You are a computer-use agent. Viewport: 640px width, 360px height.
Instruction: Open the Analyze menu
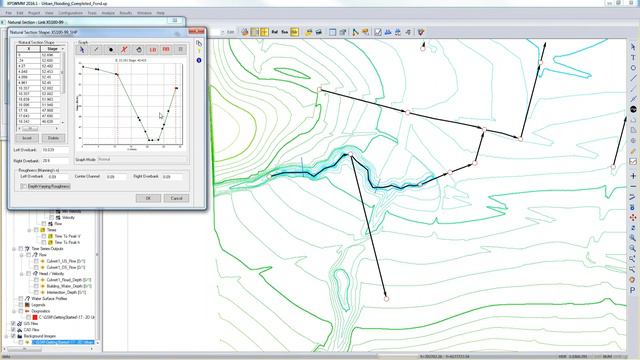tap(108, 13)
